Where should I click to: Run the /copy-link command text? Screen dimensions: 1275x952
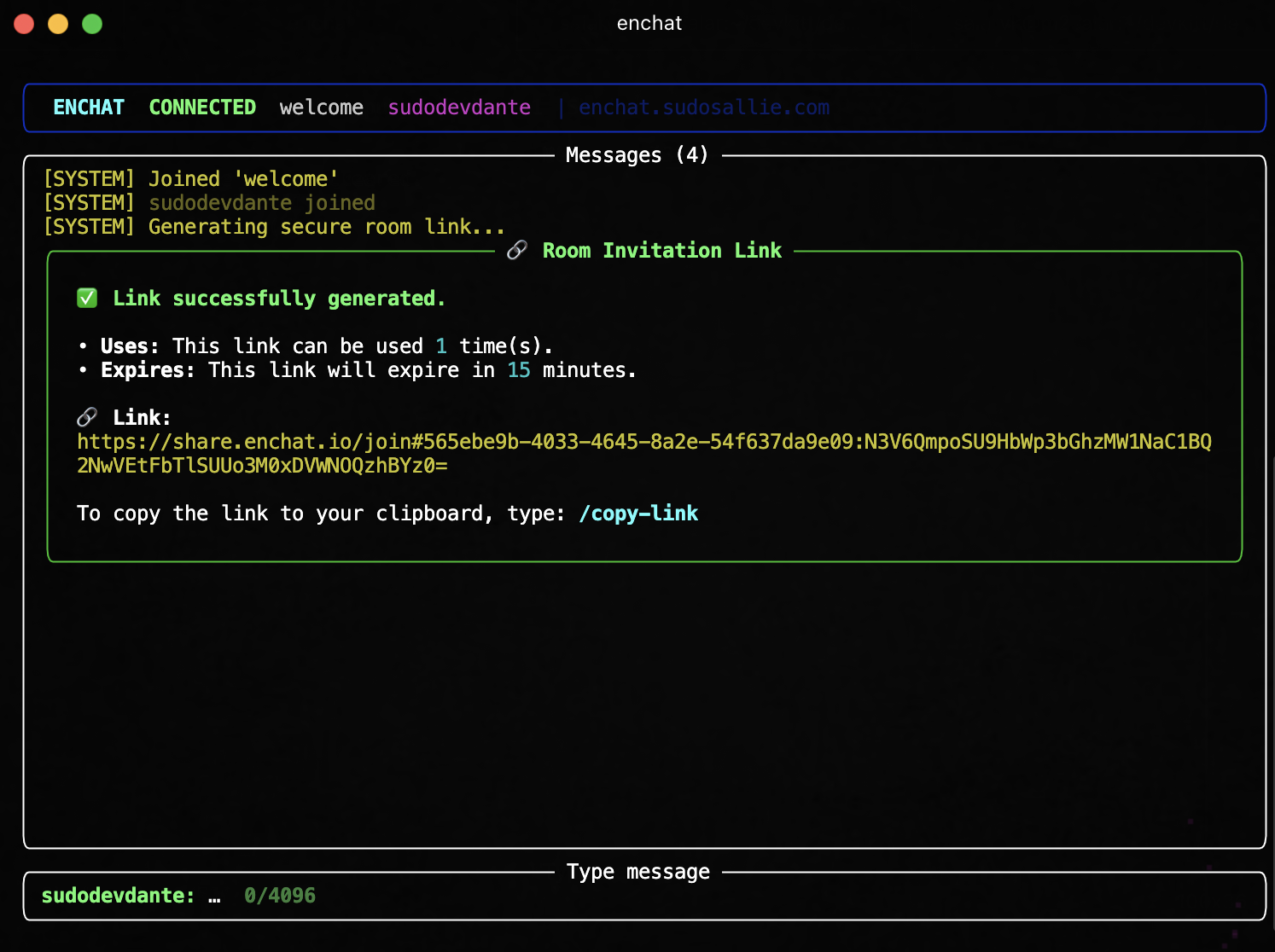pos(638,513)
